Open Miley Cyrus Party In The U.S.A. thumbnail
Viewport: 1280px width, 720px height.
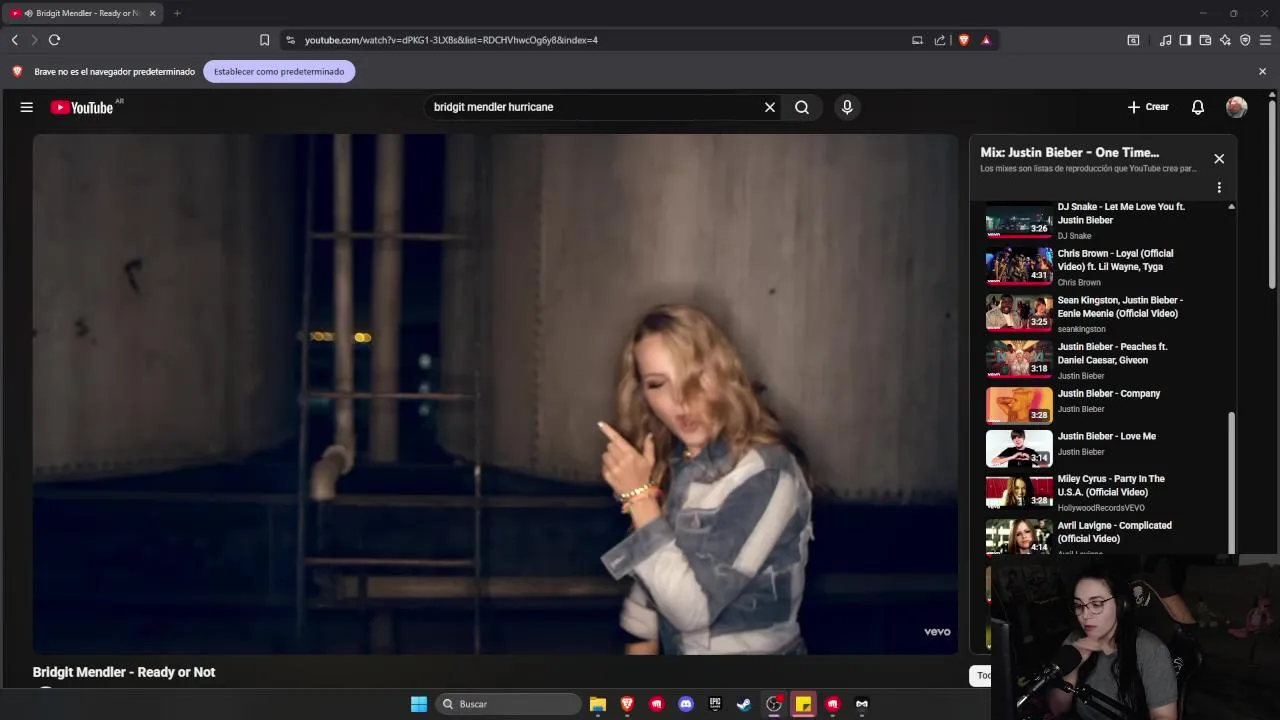[1019, 492]
